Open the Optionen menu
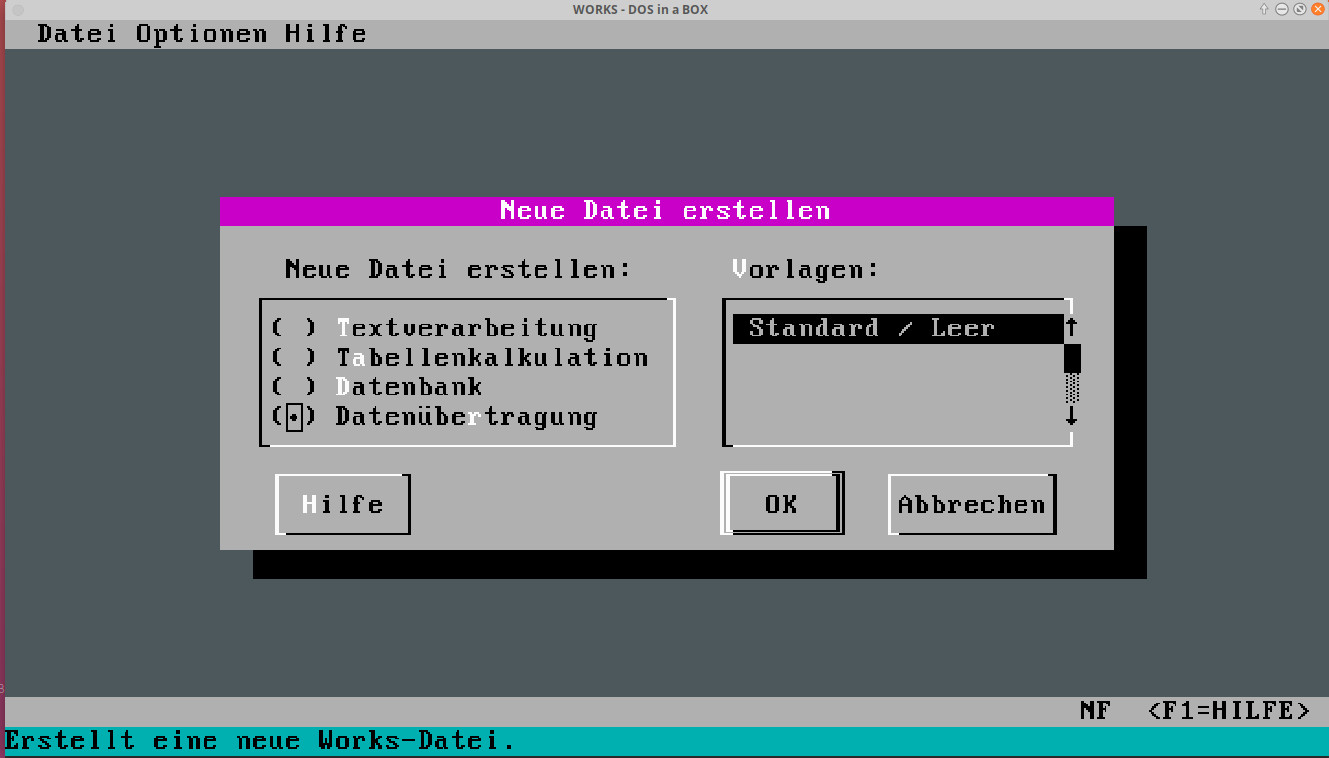Image resolution: width=1329 pixels, height=758 pixels. pos(202,34)
